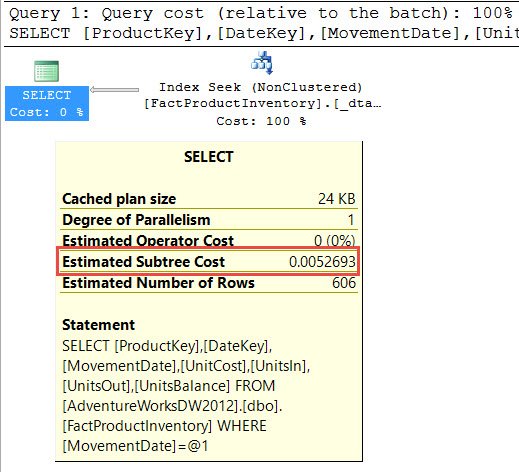This screenshot has height=472, width=519.
Task: Click the Estimated Operator Cost label
Action: pos(148,241)
